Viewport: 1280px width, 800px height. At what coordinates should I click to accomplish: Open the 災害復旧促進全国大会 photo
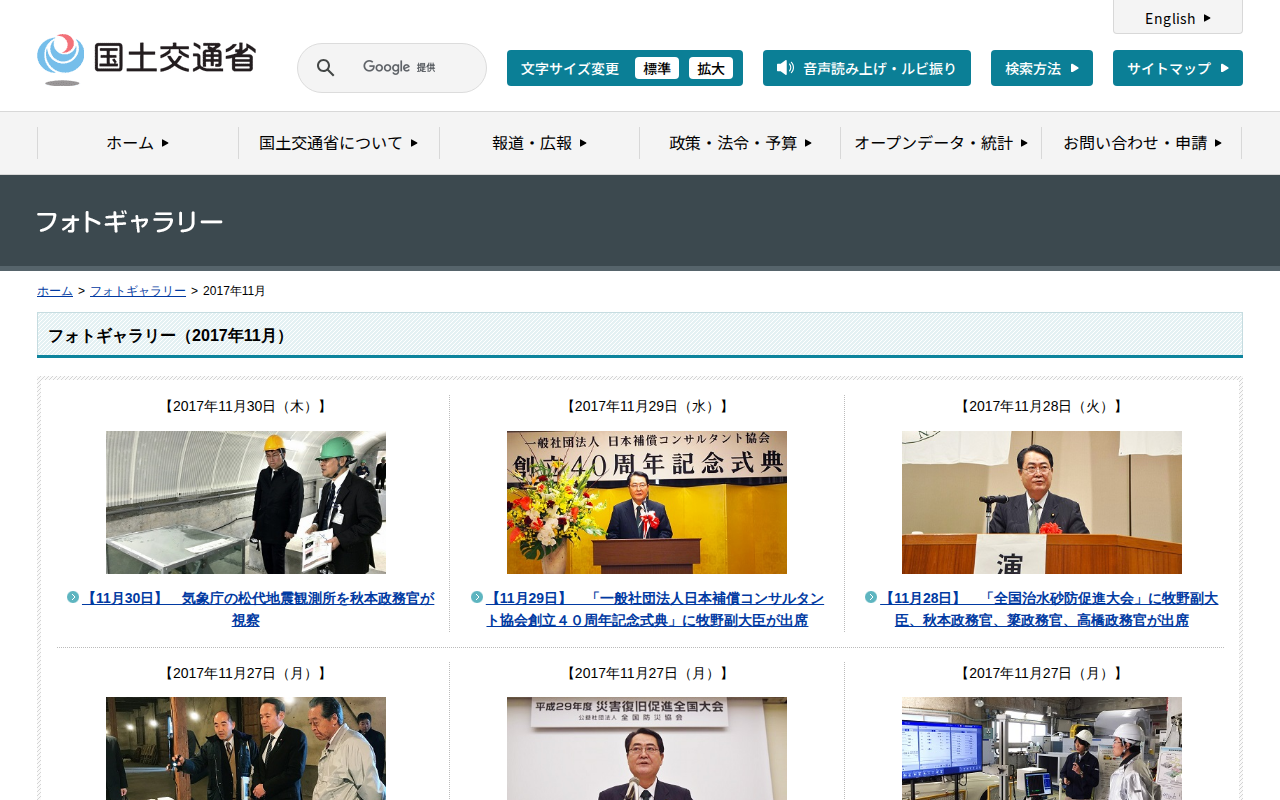[x=647, y=748]
